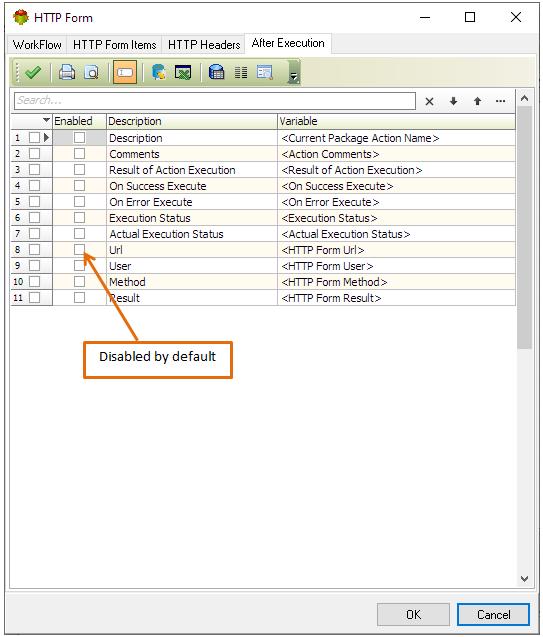543x637 pixels.
Task: Click the OK button
Action: 413,615
